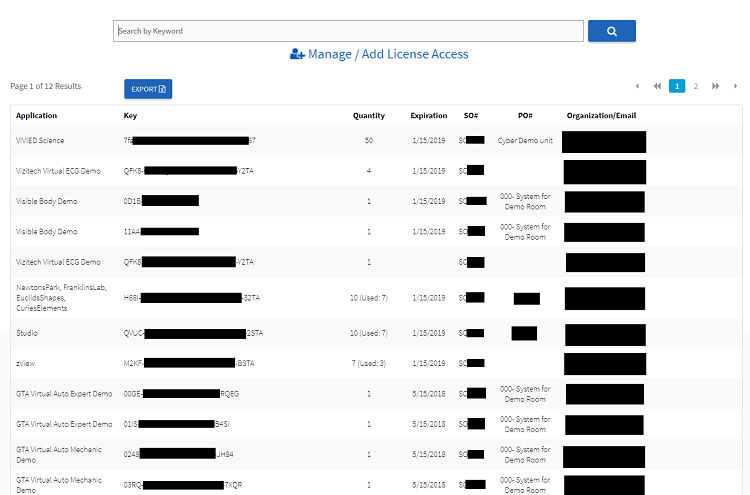Go to page 2 of results
The image size is (750, 495).
[x=696, y=87]
